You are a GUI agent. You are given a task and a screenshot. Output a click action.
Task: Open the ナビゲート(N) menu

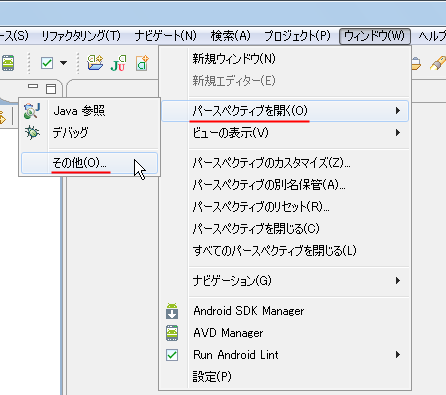(x=166, y=36)
